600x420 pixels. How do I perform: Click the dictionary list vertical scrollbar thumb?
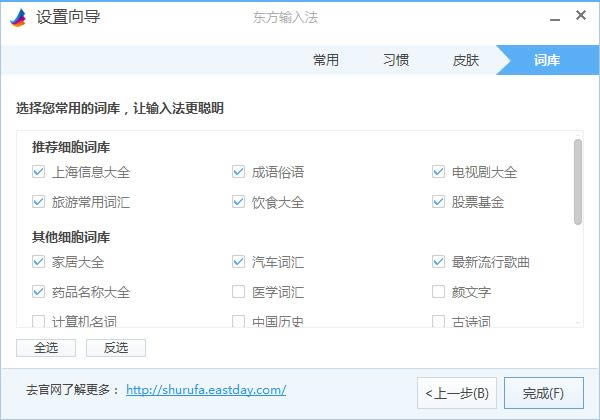click(x=578, y=182)
